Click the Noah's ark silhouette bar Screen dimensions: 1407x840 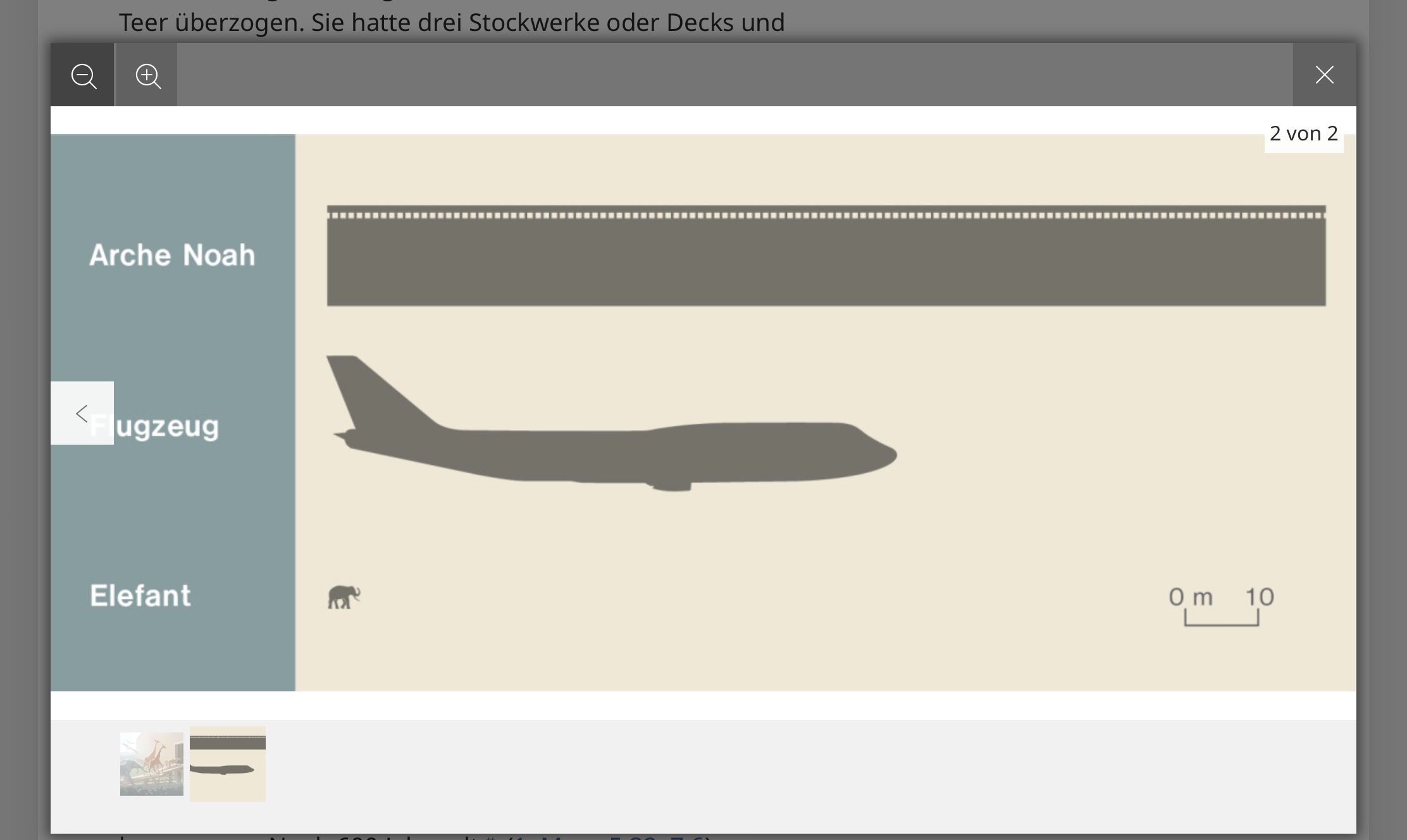pyautogui.click(x=826, y=256)
